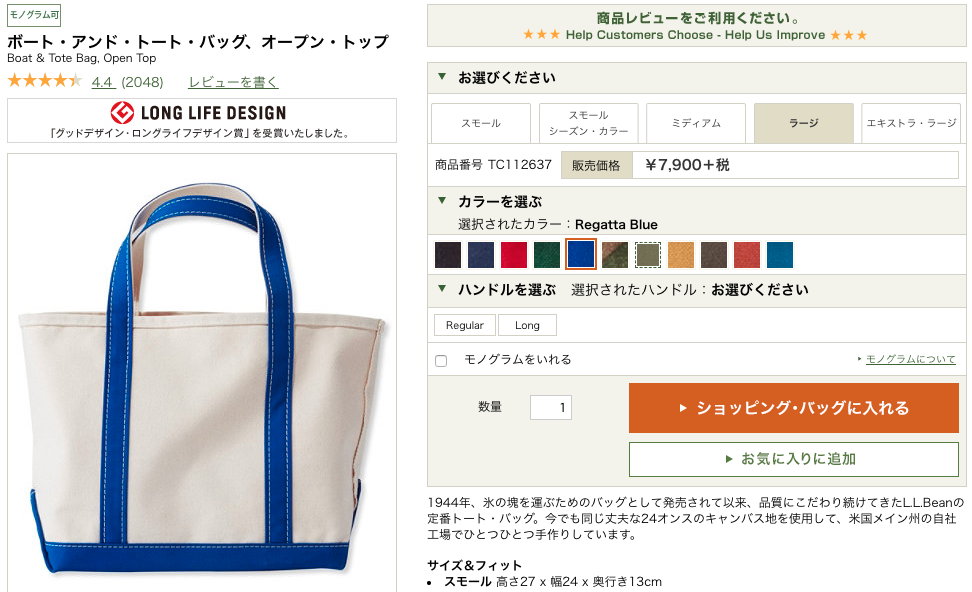The width and height of the screenshot is (972, 592).
Task: Click the 数量 quantity input field
Action: tap(550, 407)
